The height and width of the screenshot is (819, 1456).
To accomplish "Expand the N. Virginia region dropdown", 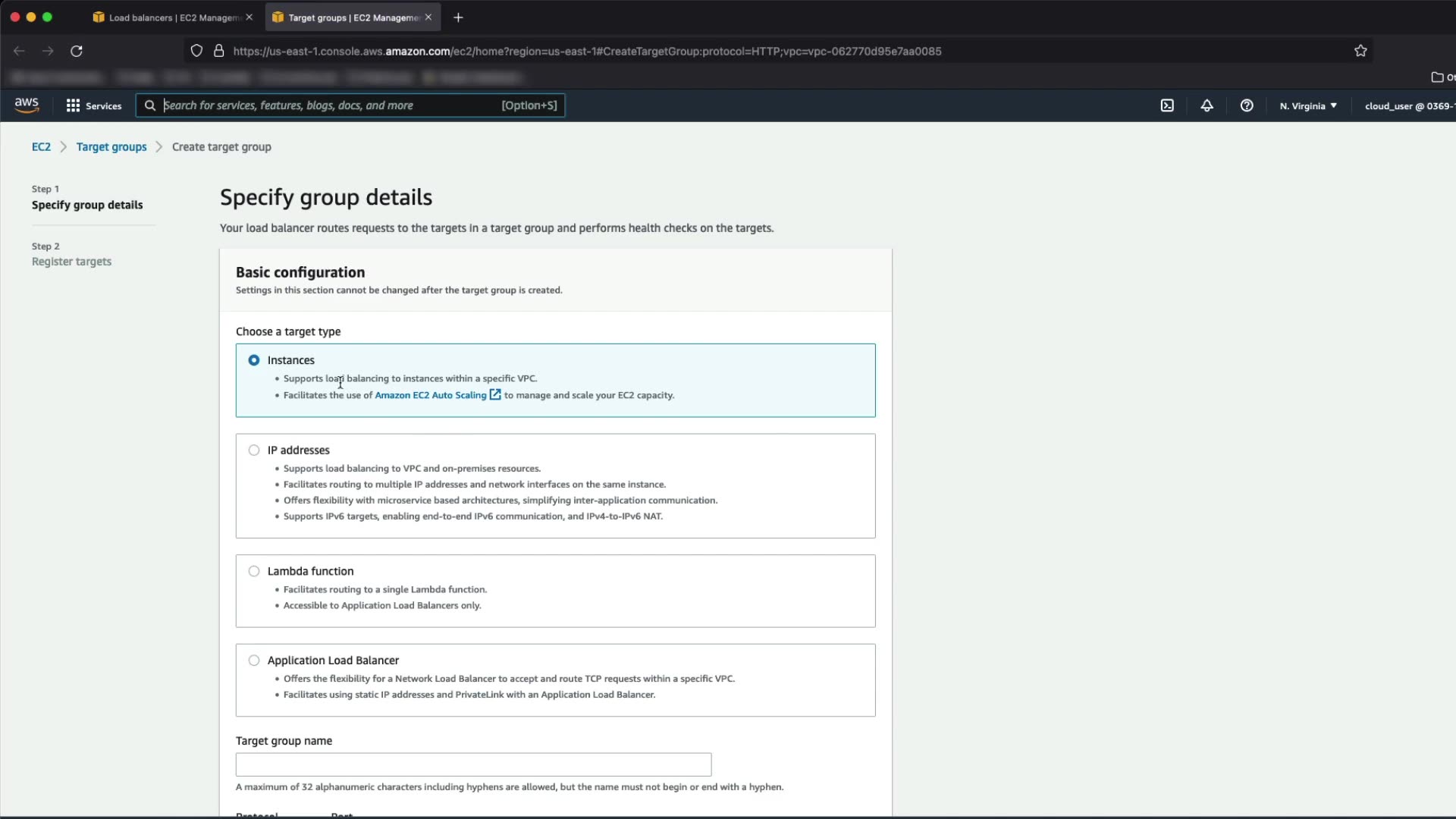I will tap(1308, 105).
